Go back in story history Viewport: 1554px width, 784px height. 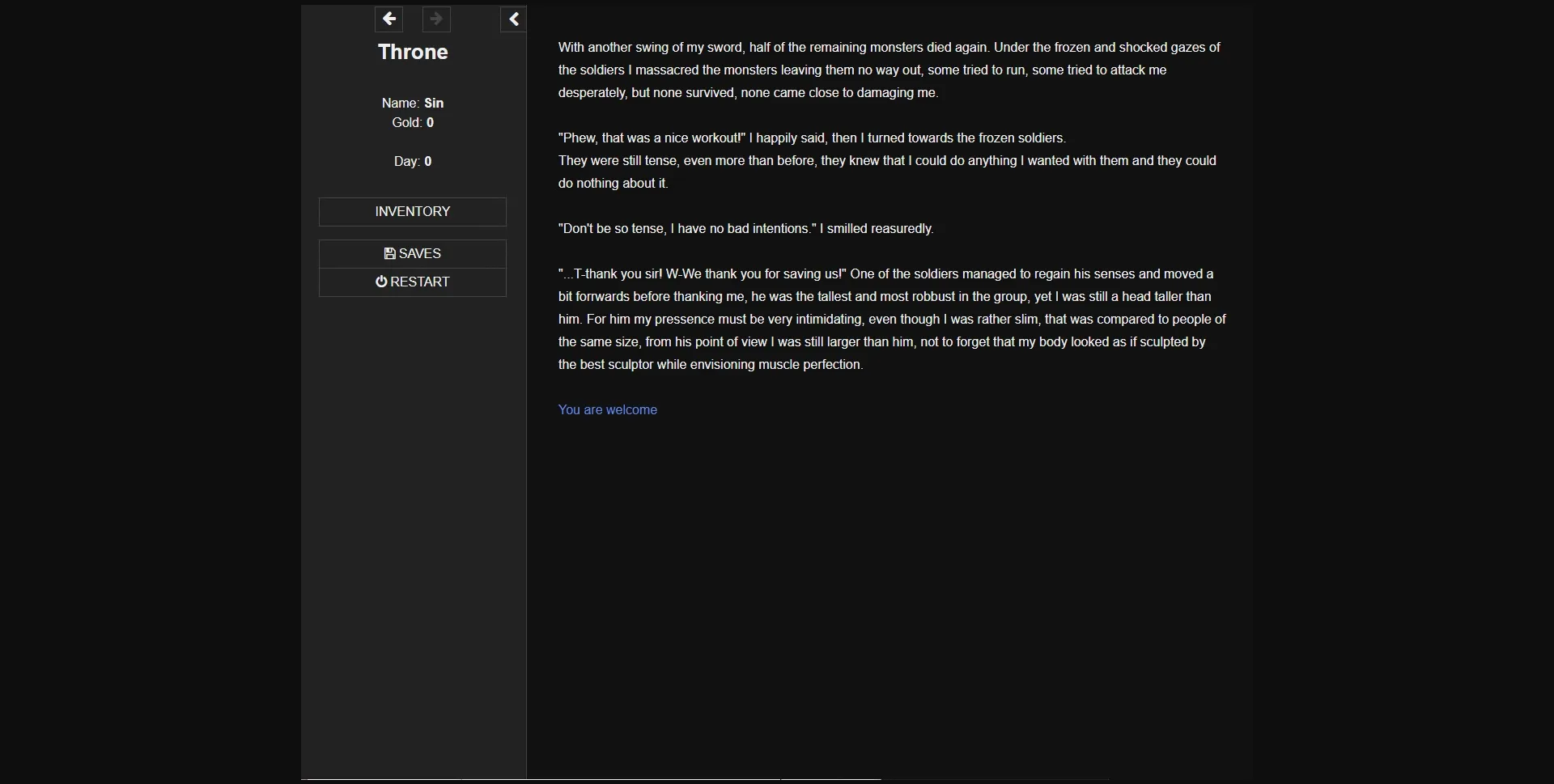point(388,19)
